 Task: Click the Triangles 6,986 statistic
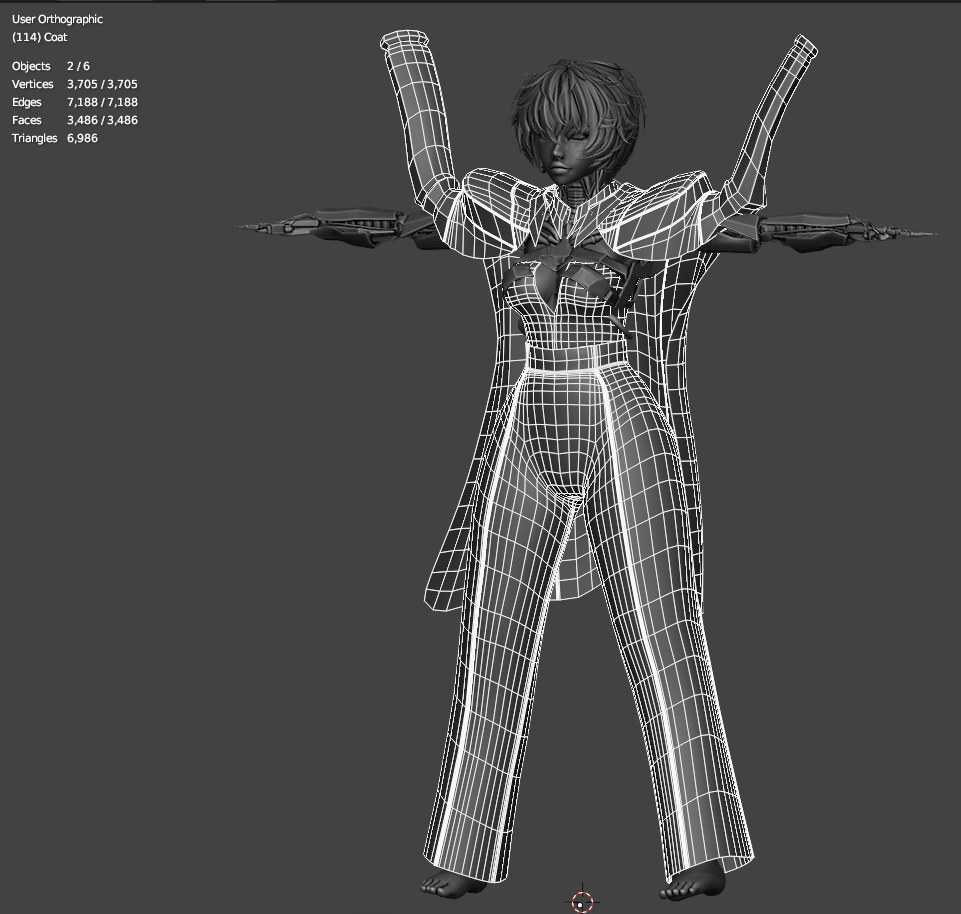click(55, 138)
